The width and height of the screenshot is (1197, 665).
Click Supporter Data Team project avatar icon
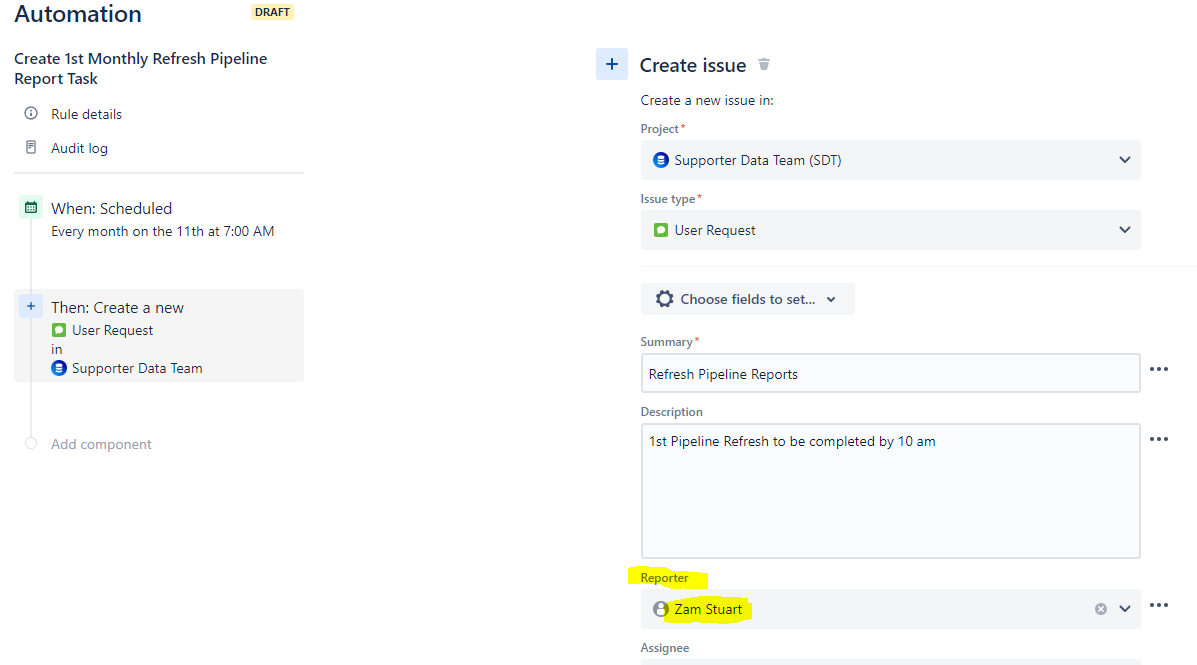point(661,160)
